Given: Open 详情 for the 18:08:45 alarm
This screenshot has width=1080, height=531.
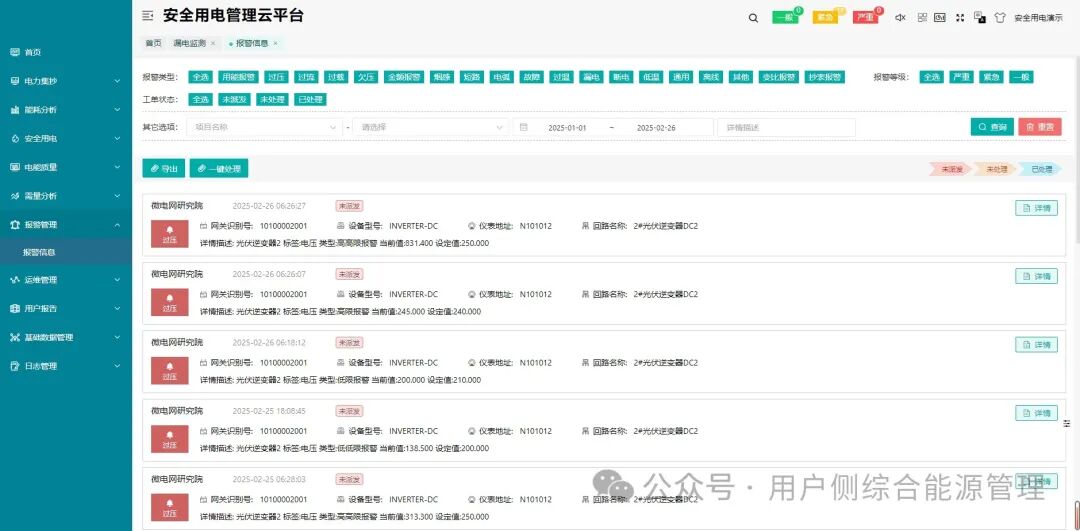Looking at the screenshot, I should [1036, 413].
